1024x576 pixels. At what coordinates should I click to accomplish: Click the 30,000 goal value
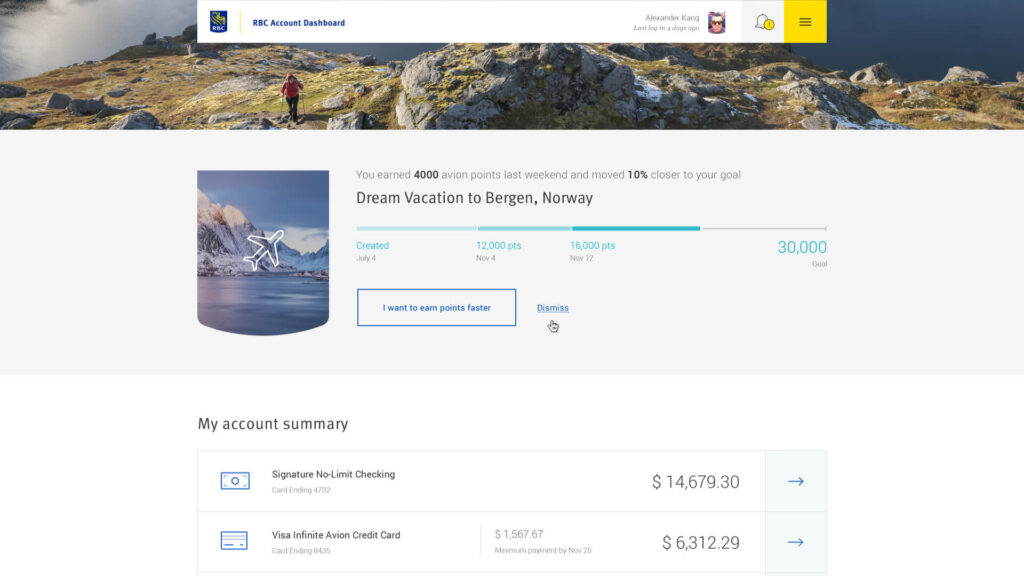pyautogui.click(x=802, y=248)
